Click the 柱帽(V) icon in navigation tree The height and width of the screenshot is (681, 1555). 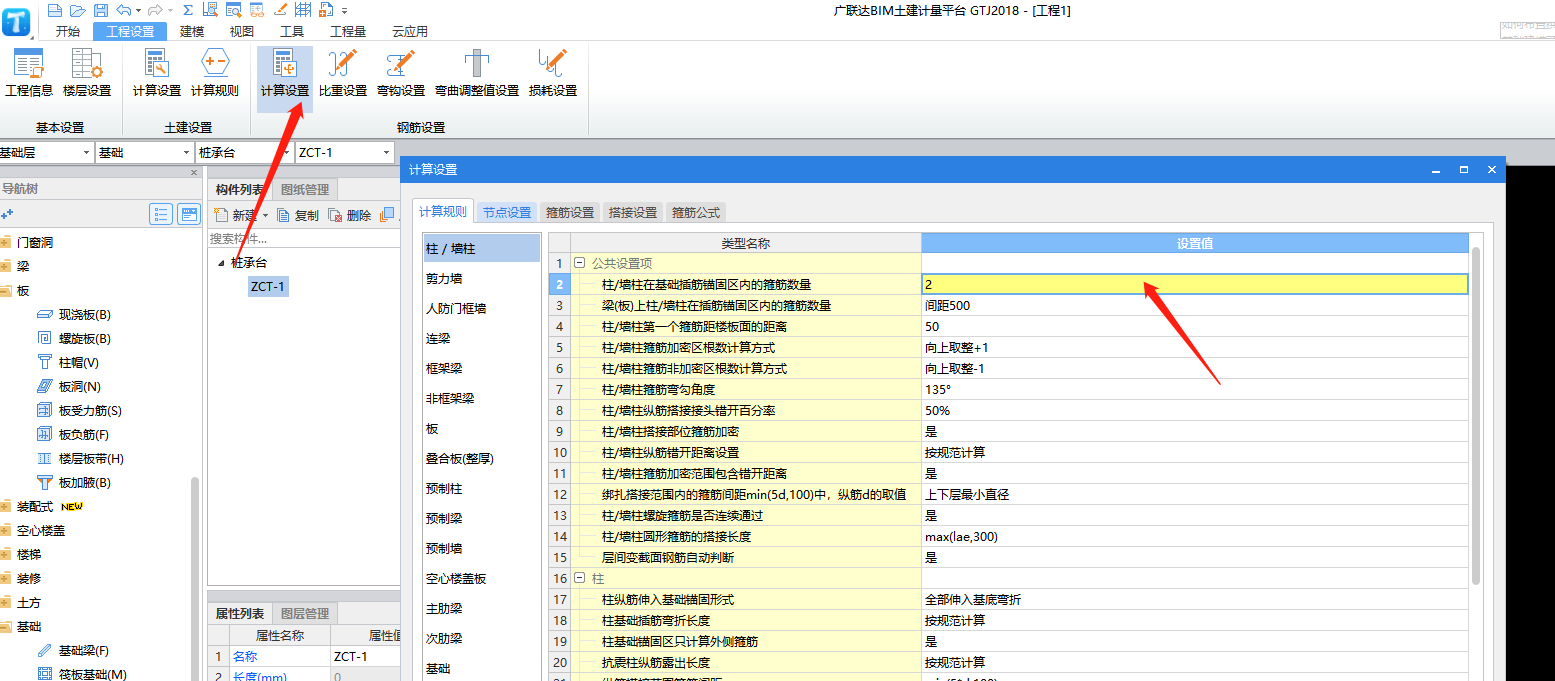(44, 363)
